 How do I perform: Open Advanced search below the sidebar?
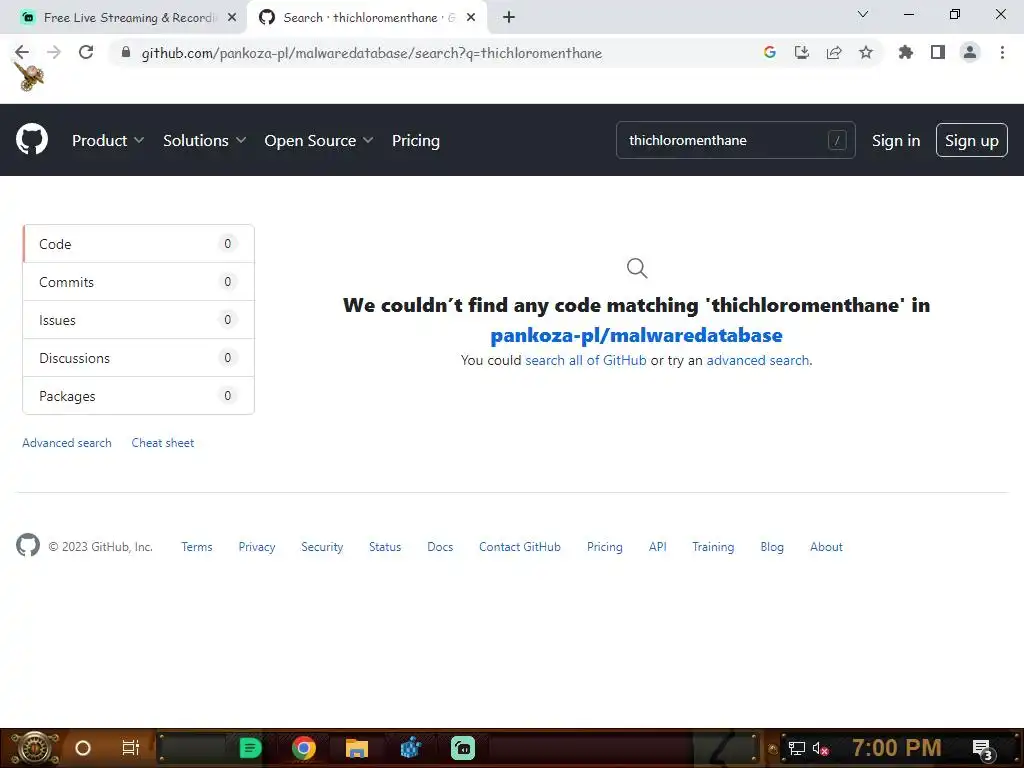coord(67,443)
